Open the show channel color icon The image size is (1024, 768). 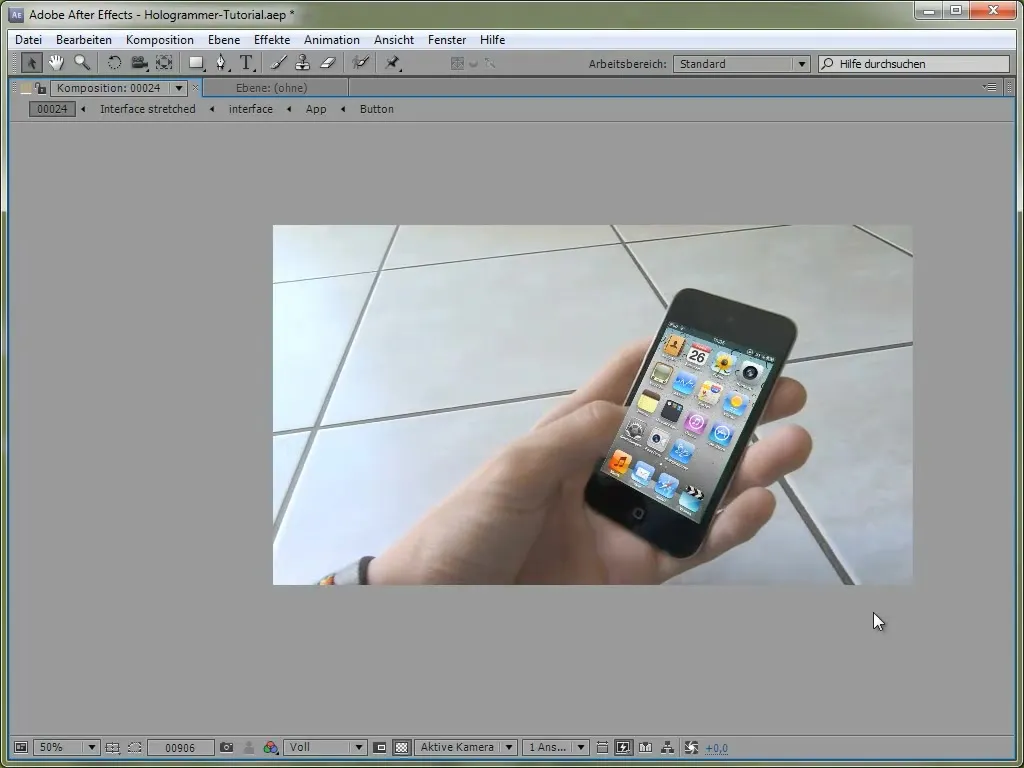click(270, 747)
